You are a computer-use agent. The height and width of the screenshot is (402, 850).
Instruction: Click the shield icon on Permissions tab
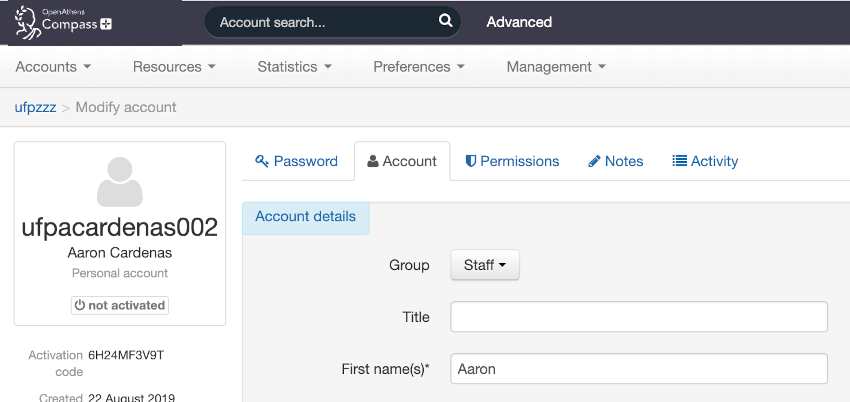click(472, 161)
